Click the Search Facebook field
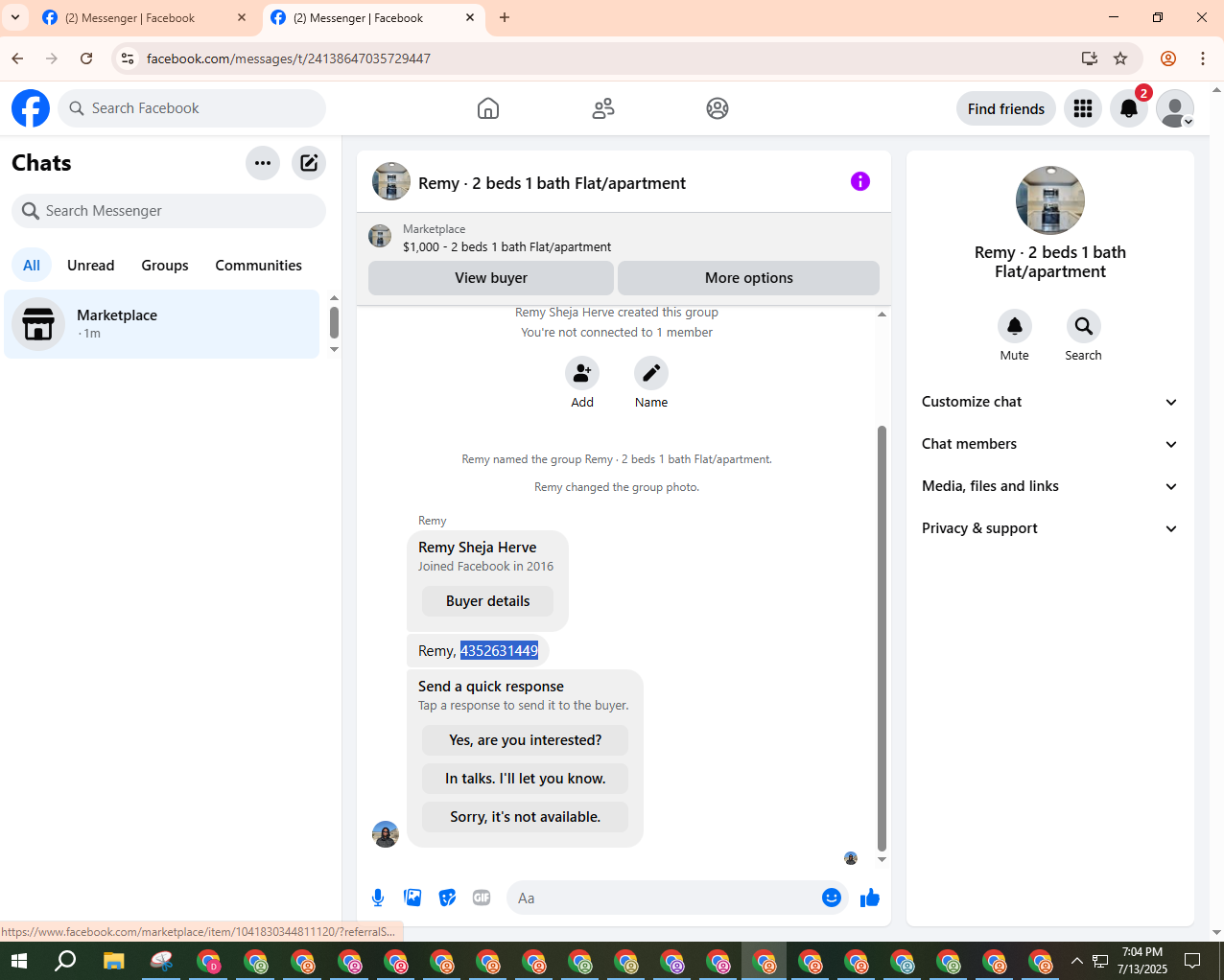Image resolution: width=1224 pixels, height=980 pixels. (192, 108)
